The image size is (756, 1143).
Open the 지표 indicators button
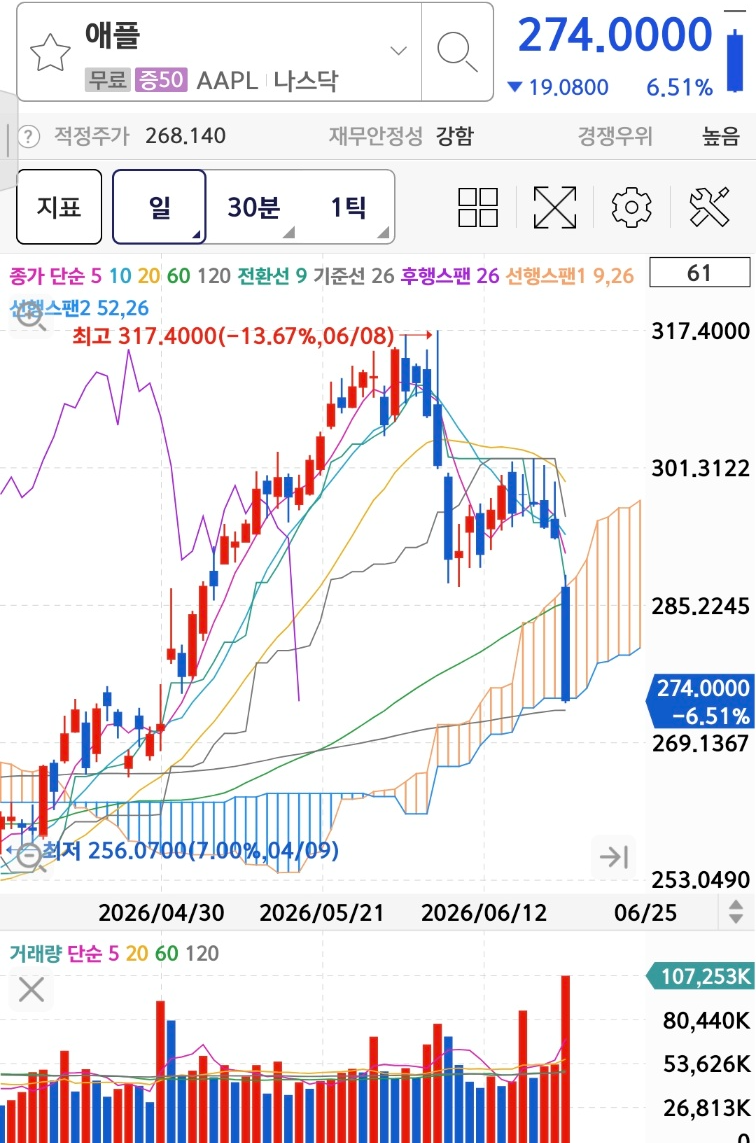[x=59, y=207]
